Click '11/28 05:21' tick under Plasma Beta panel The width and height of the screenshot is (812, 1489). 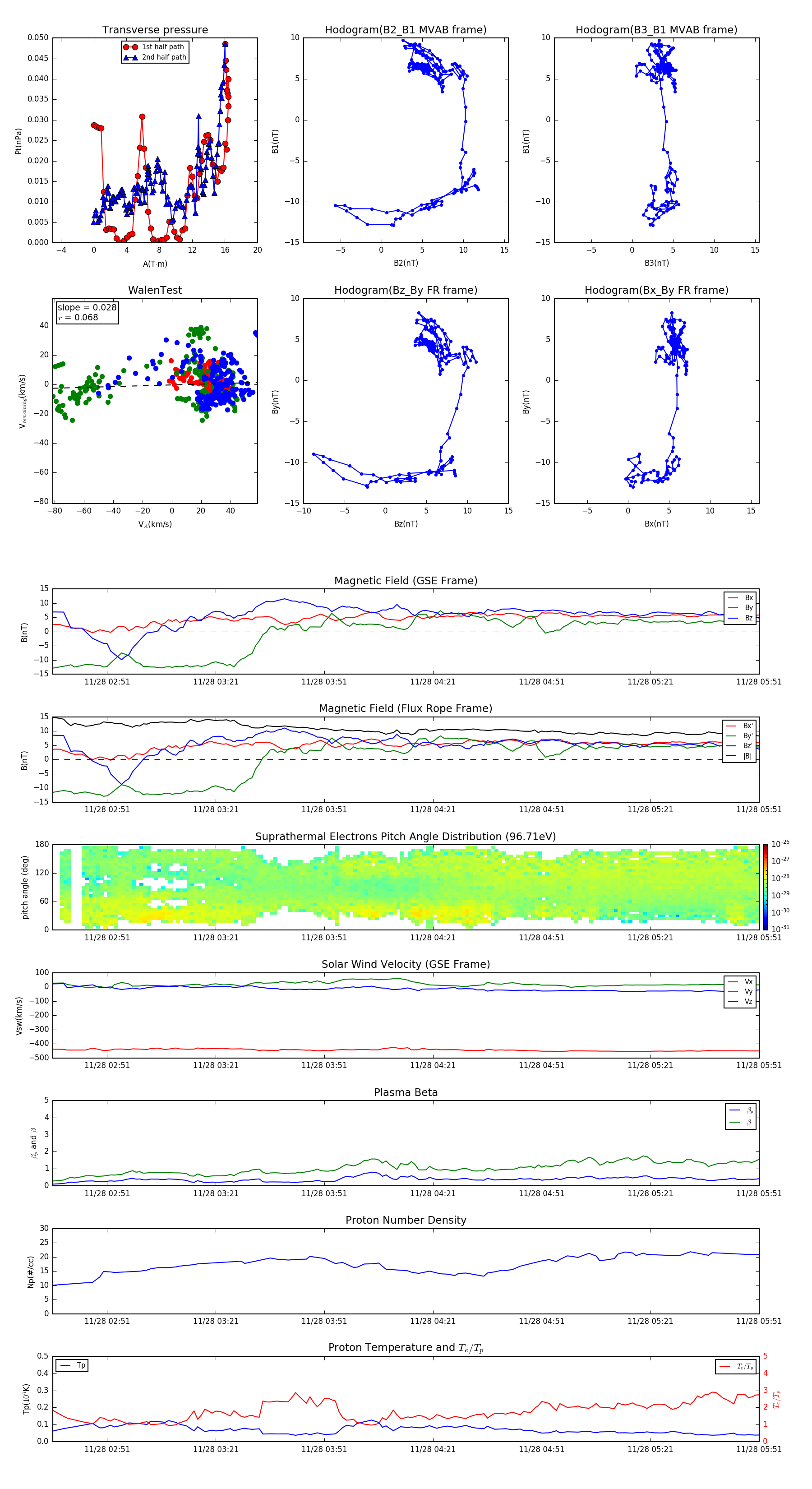tap(650, 1193)
